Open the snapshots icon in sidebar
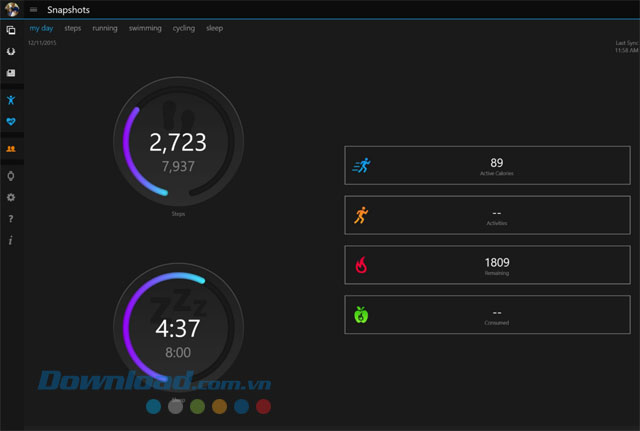The image size is (640, 431). 10,31
